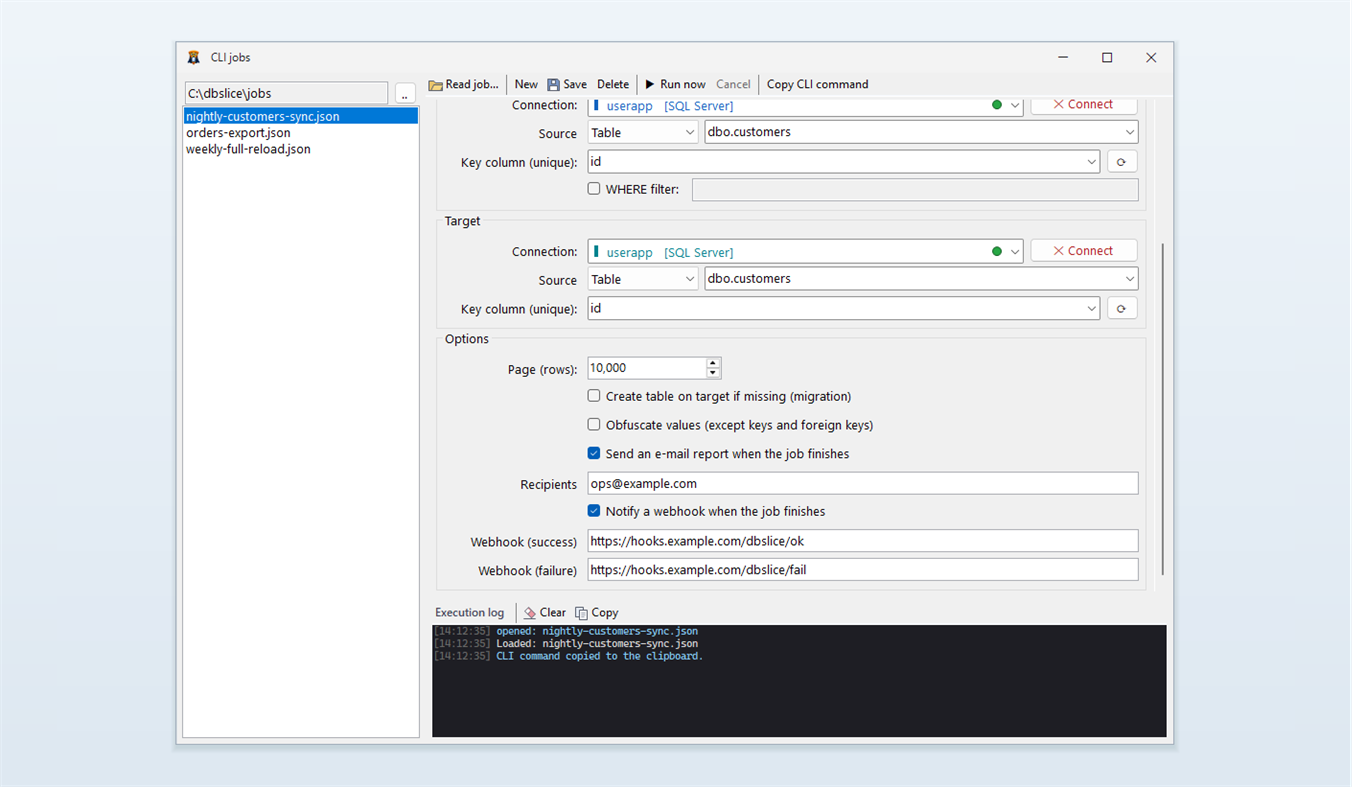Browse for the jobs folder
The height and width of the screenshot is (787, 1352).
(x=405, y=94)
